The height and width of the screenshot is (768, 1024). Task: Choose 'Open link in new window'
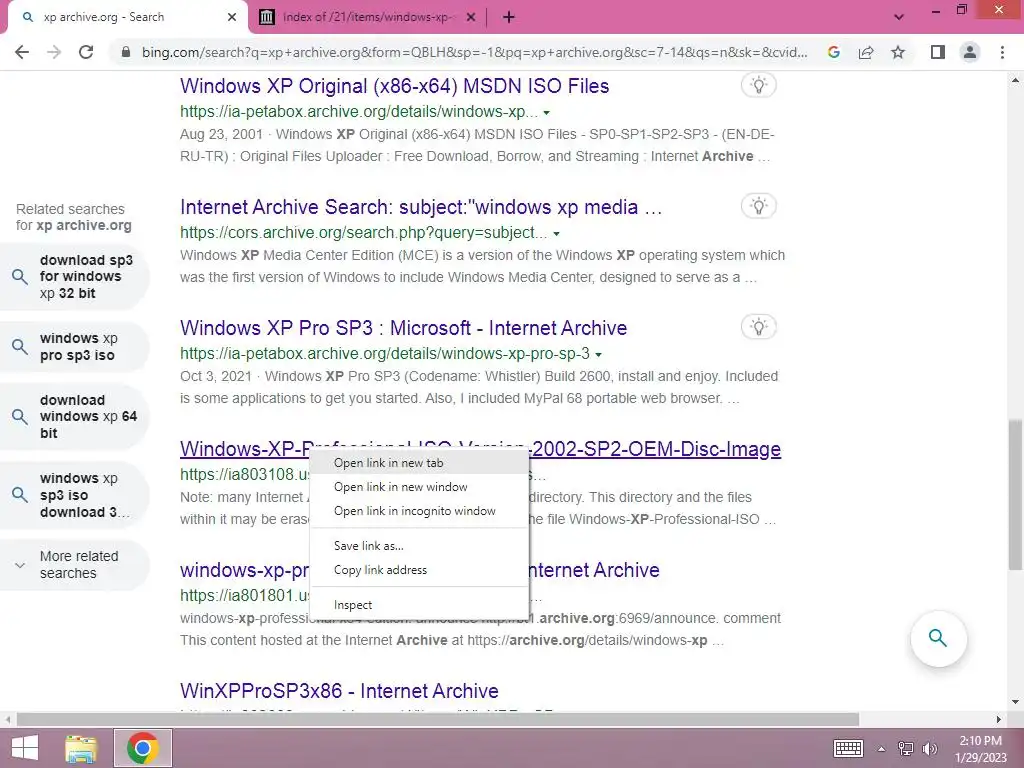point(419,487)
